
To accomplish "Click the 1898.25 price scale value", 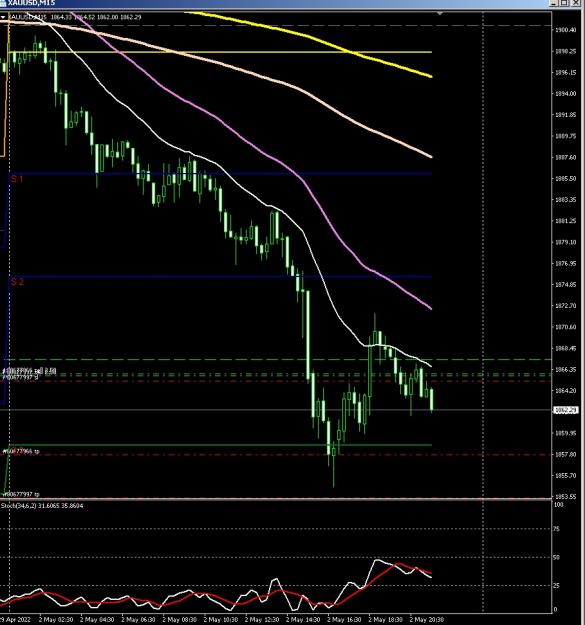I will (565, 51).
